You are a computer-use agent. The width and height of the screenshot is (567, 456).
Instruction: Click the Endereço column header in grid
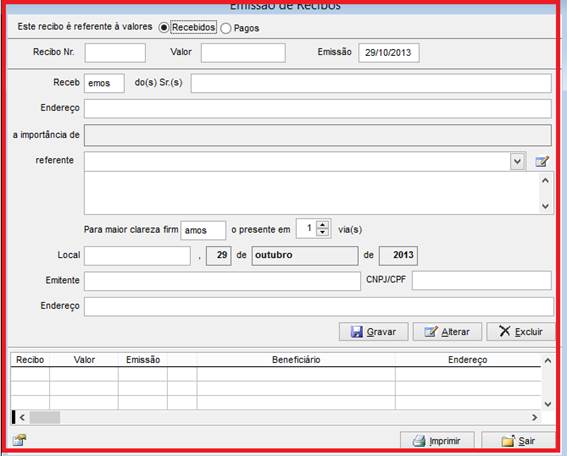point(468,360)
